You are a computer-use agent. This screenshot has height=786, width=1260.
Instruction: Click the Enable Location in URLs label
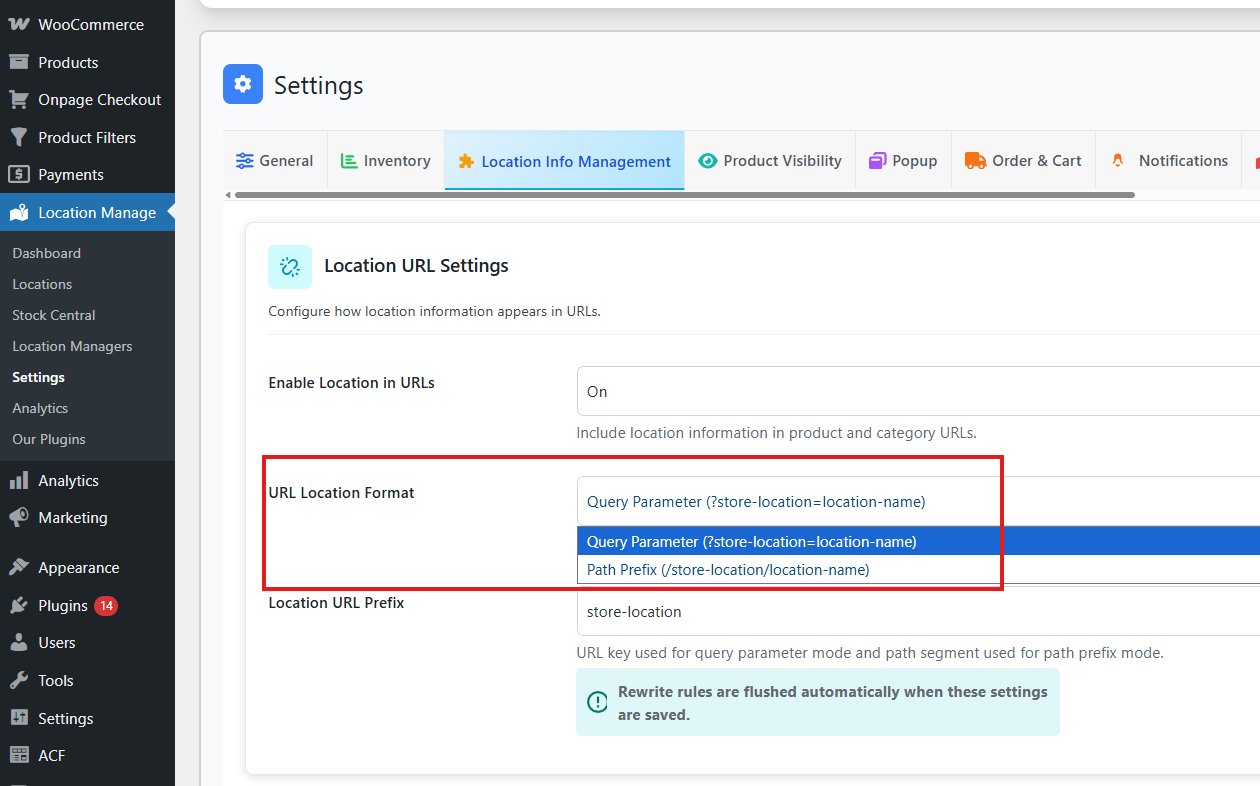(x=351, y=382)
